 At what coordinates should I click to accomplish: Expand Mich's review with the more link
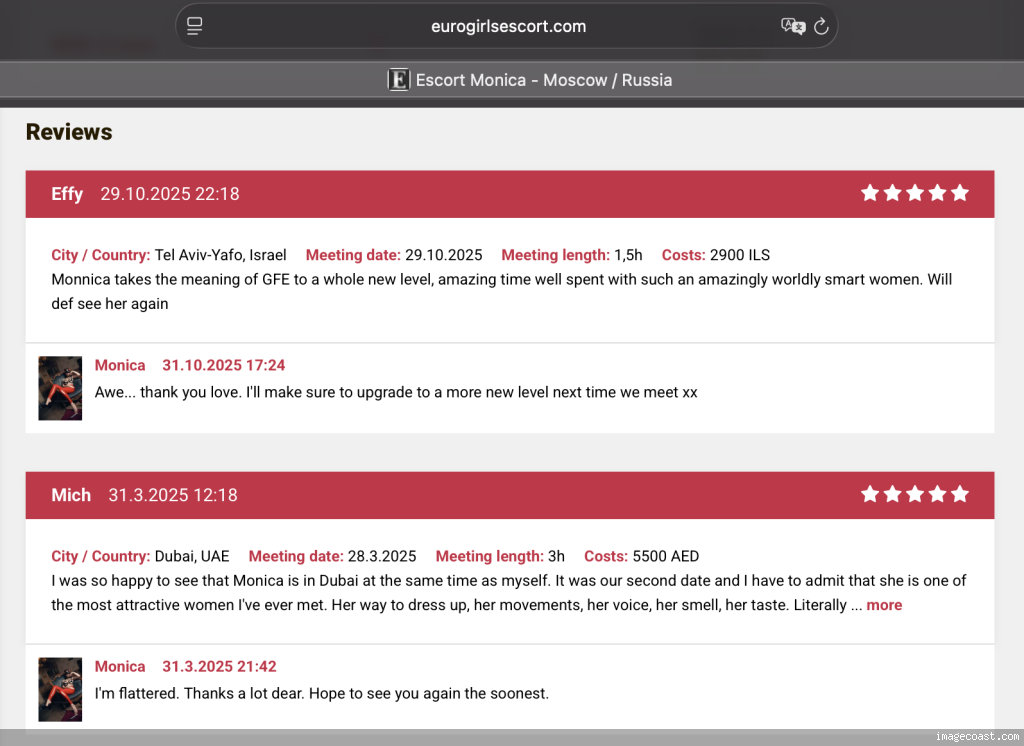click(884, 605)
